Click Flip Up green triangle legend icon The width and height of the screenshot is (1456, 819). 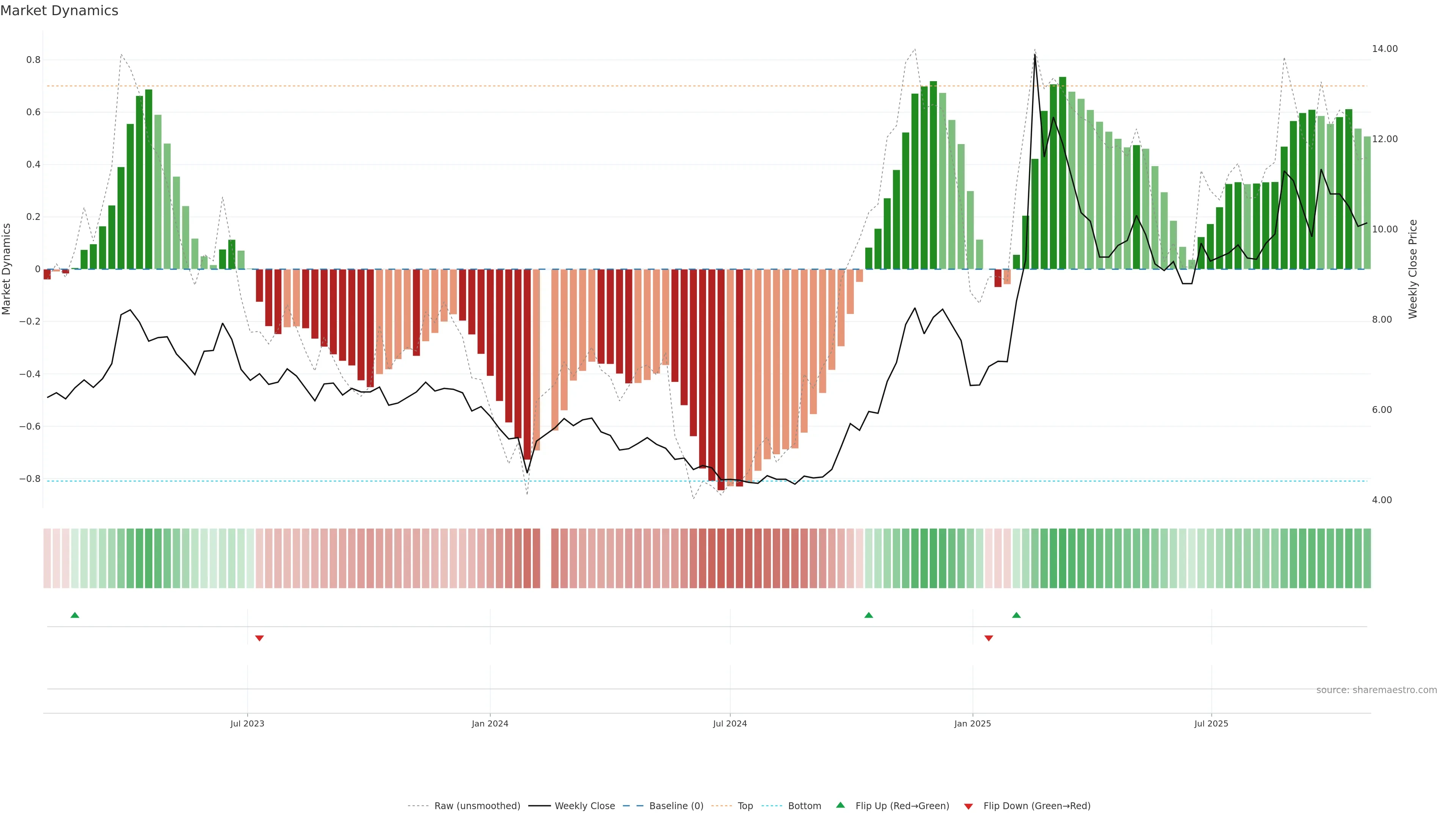(841, 805)
